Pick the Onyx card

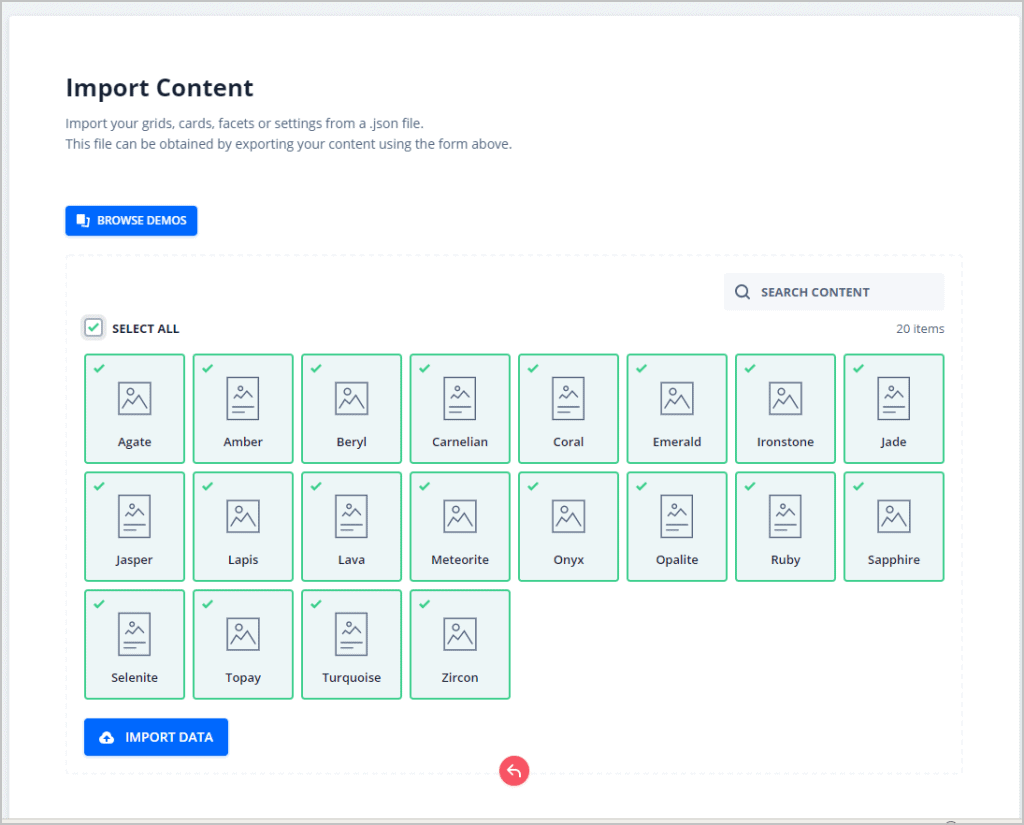click(568, 527)
